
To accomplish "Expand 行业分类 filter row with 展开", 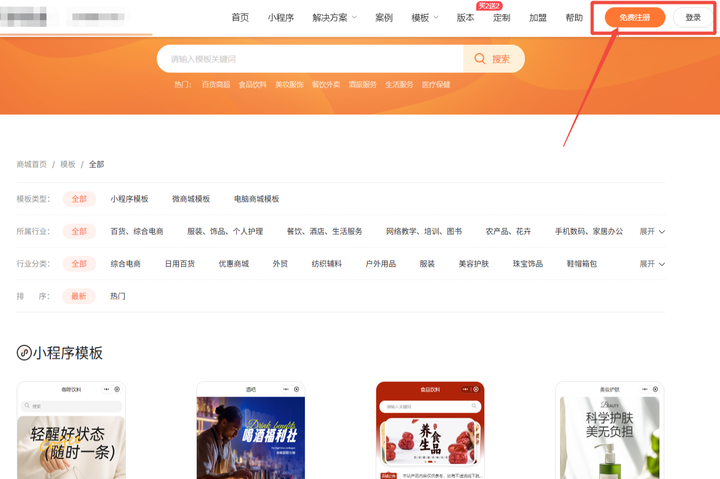I will (652, 264).
